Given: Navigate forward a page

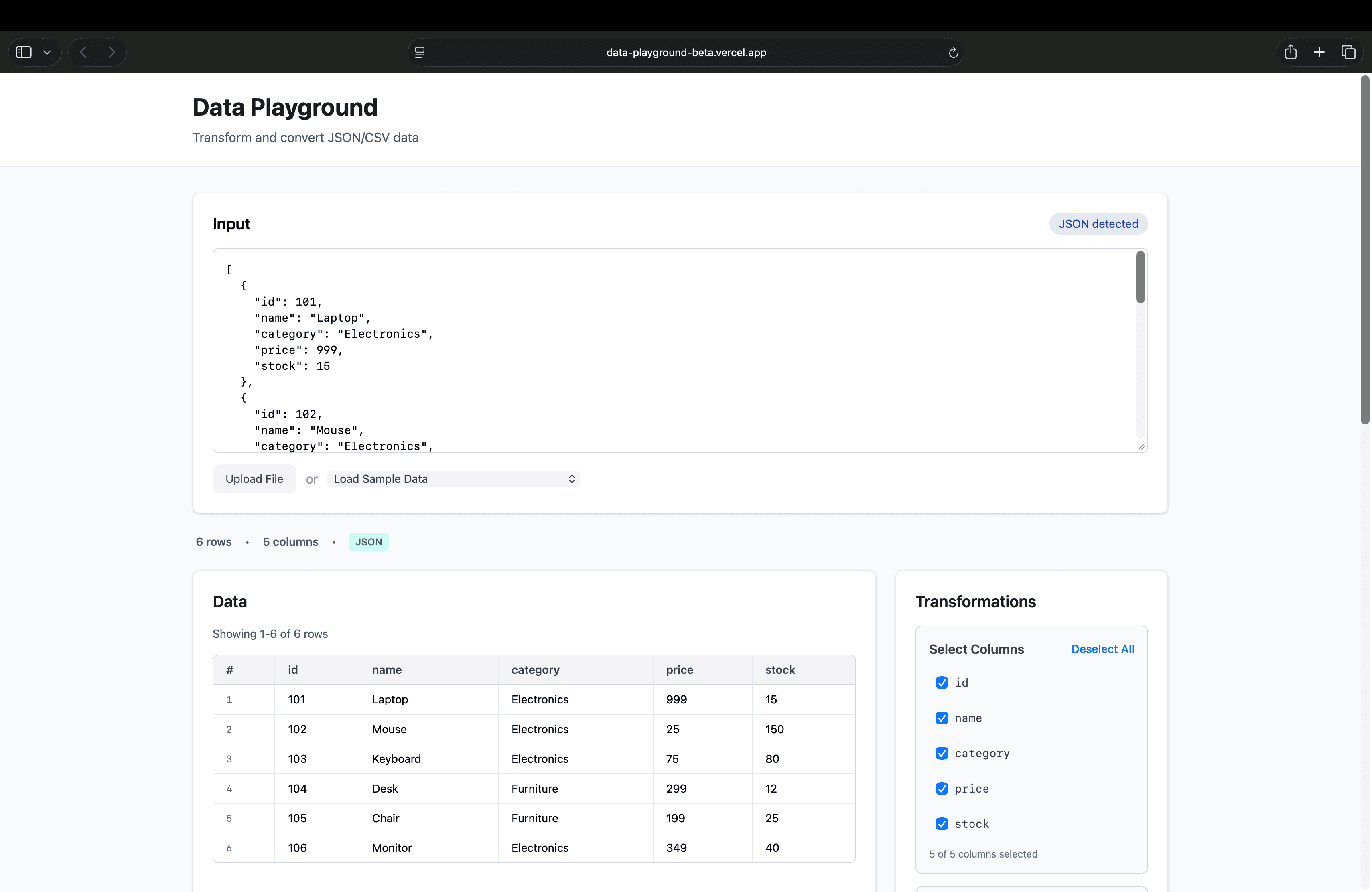Looking at the screenshot, I should pos(112,52).
